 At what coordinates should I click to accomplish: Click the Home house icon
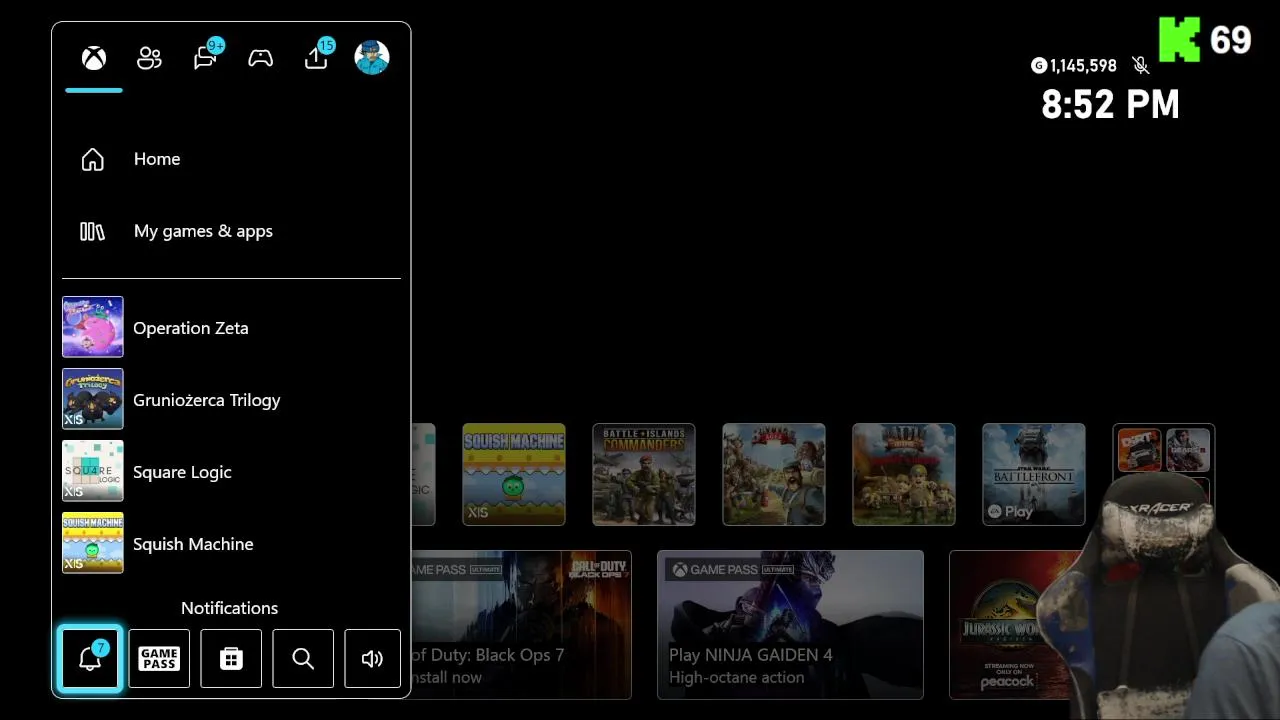tap(92, 159)
